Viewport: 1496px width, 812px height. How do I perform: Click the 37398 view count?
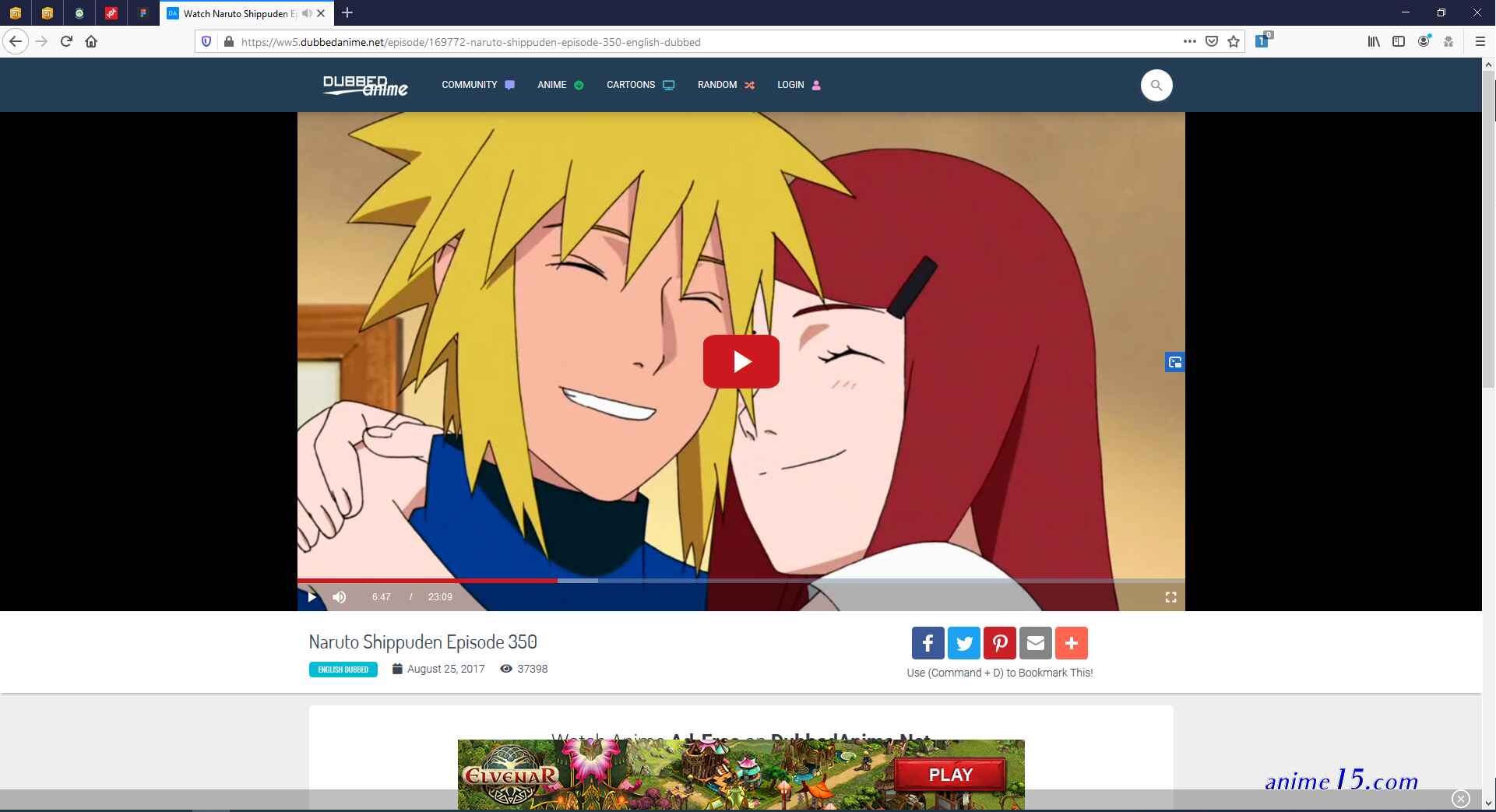[x=533, y=669]
